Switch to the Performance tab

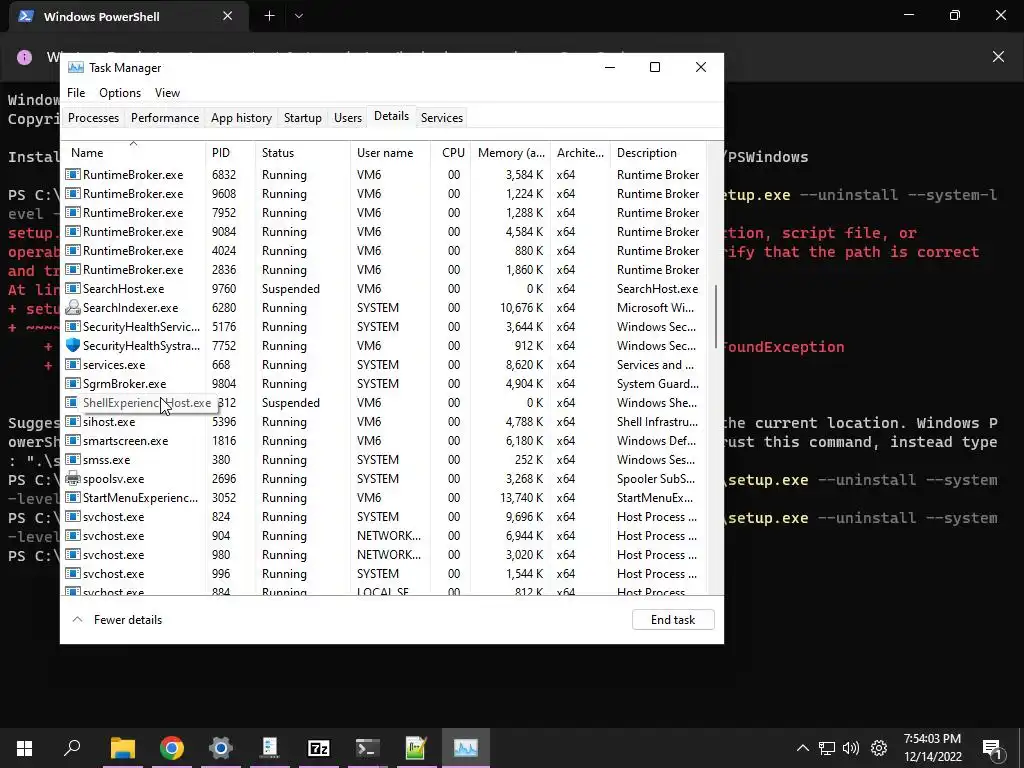165,118
